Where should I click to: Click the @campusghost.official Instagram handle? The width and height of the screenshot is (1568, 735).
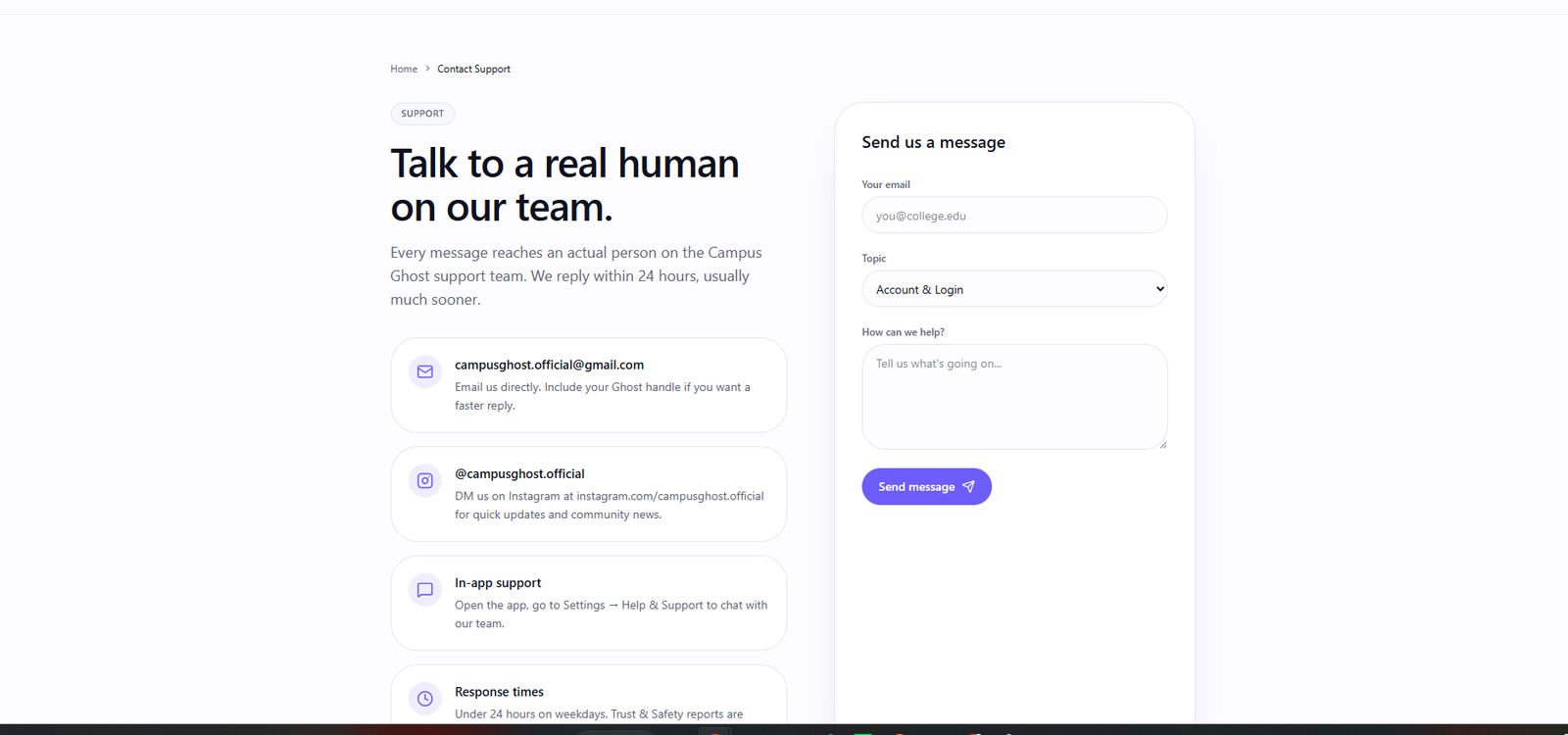(x=519, y=473)
